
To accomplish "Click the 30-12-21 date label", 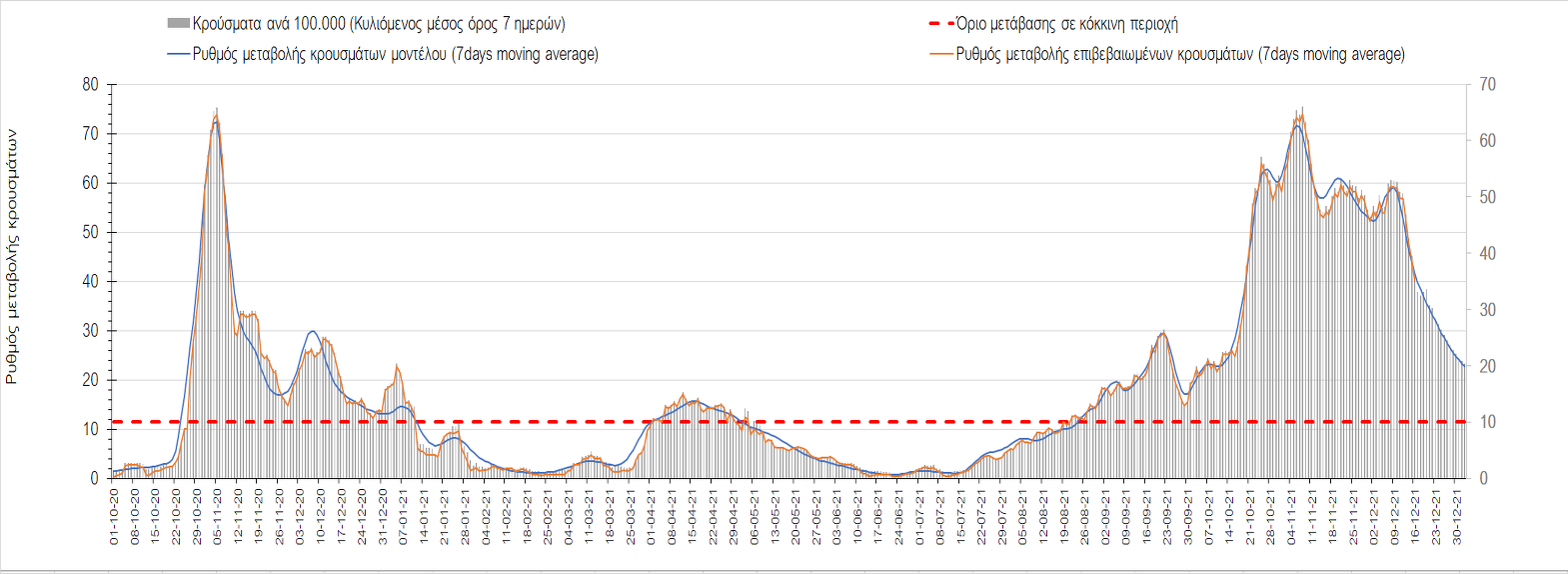I will click(x=1458, y=516).
